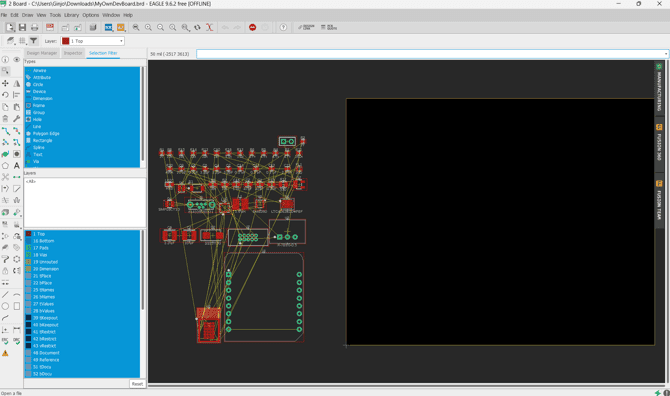Select the Text tool letter A

pyautogui.click(x=17, y=165)
